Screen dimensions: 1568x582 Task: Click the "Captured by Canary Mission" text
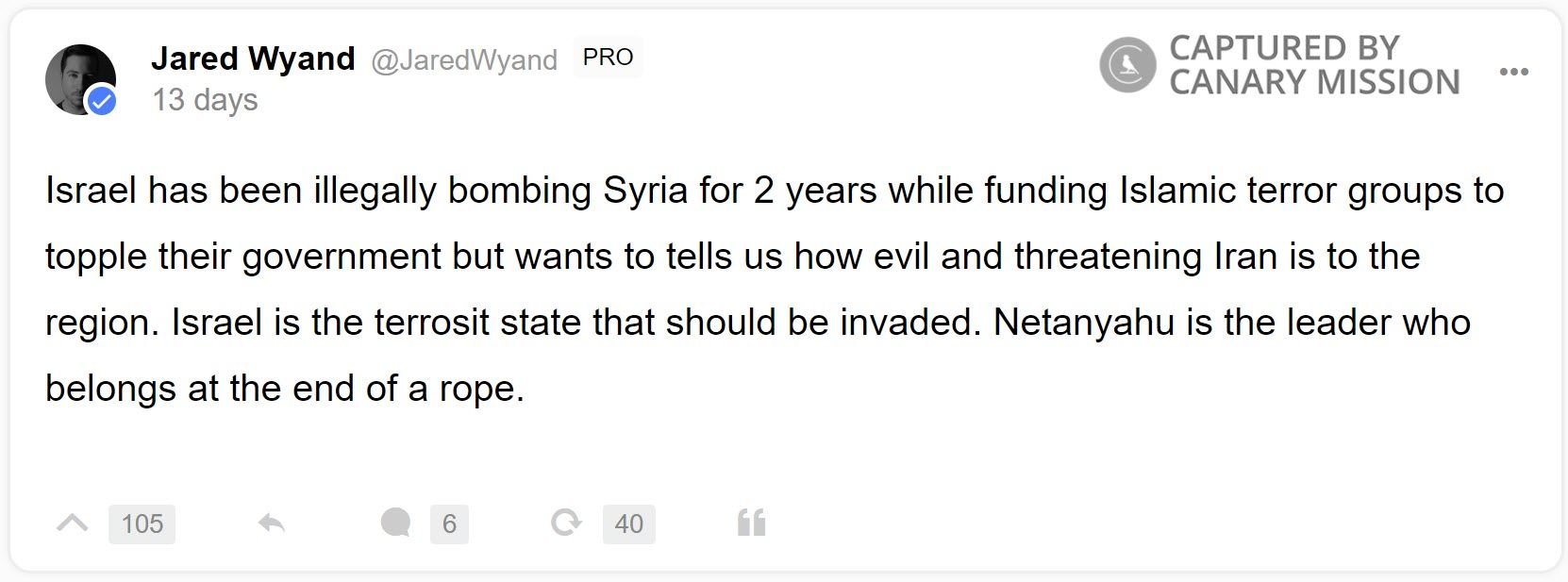1313,65
